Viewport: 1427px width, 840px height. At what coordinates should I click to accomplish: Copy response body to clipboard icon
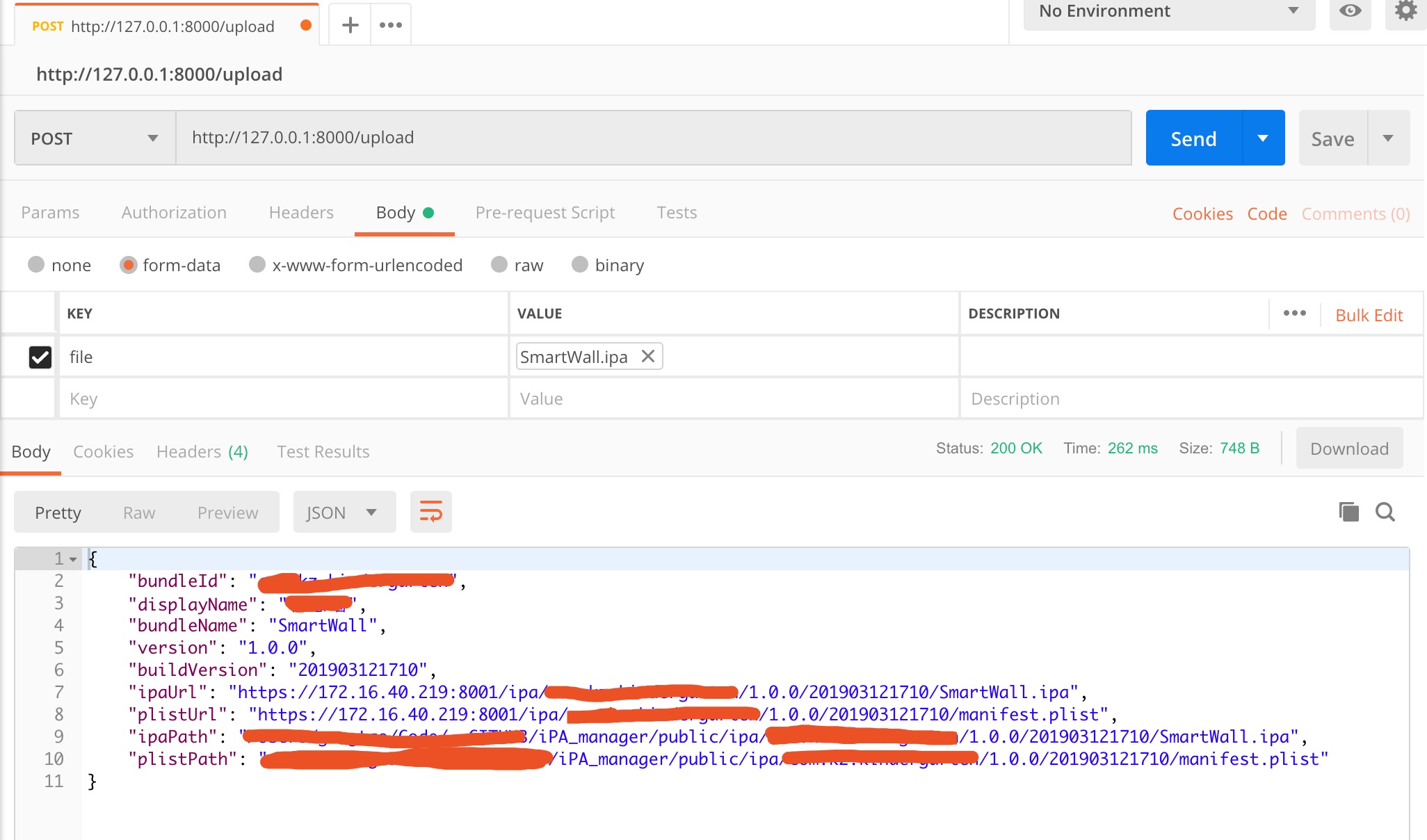point(1348,512)
